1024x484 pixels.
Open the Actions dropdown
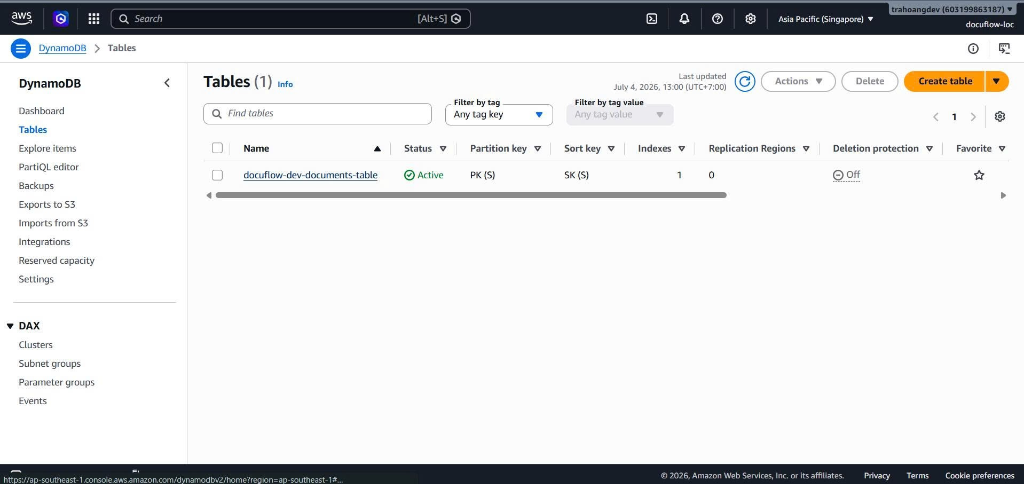tap(798, 81)
